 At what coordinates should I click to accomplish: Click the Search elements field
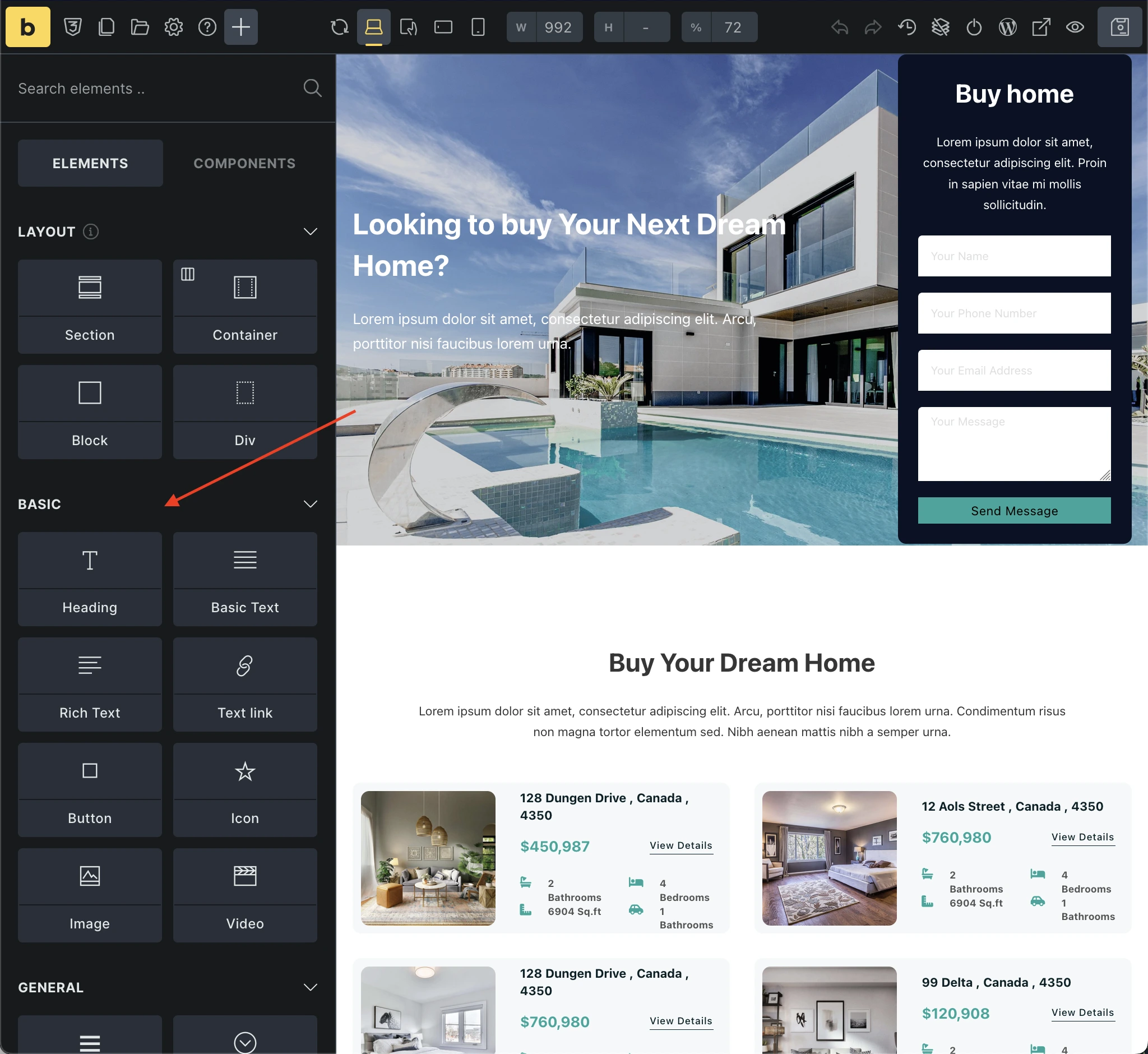pos(154,89)
